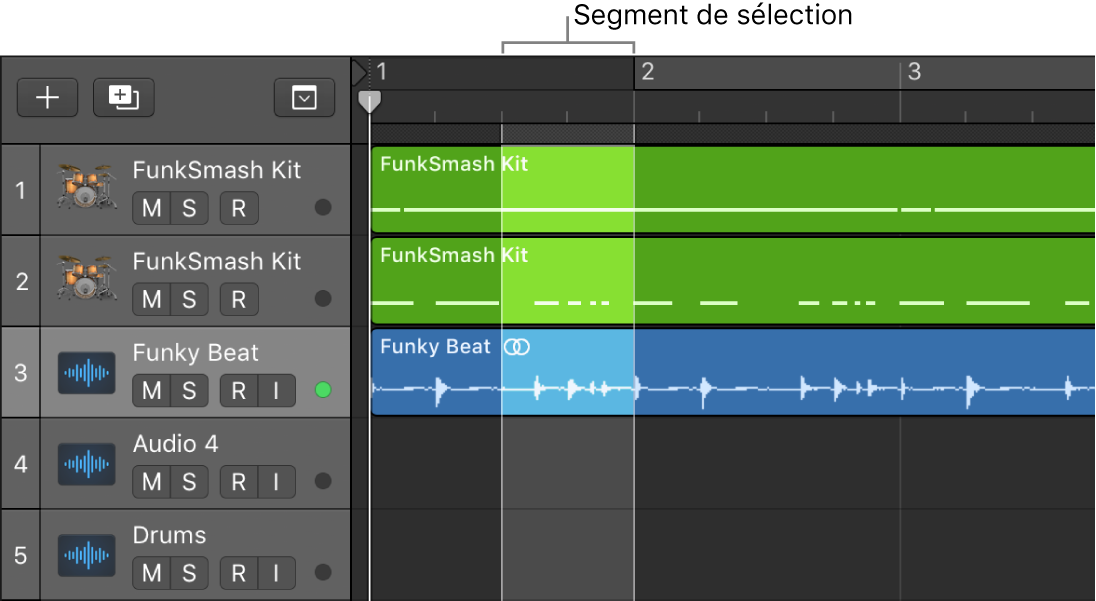The image size is (1096, 601).
Task: Toggle the loop icon on Funky Beat region
Action: 516,347
